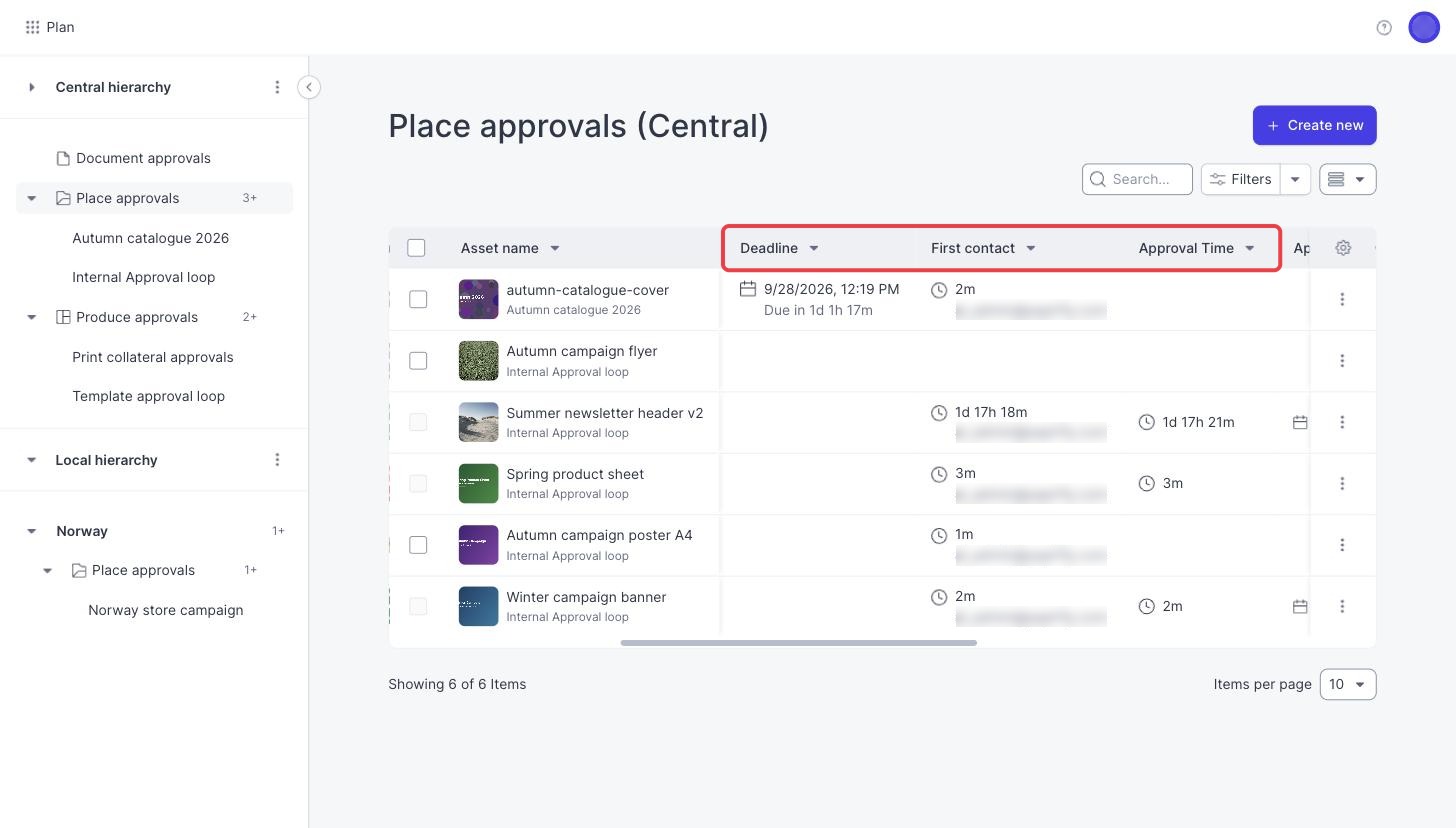The width and height of the screenshot is (1456, 828).
Task: Select Autumn campaign poster A4 checkbox
Action: pyautogui.click(x=418, y=545)
